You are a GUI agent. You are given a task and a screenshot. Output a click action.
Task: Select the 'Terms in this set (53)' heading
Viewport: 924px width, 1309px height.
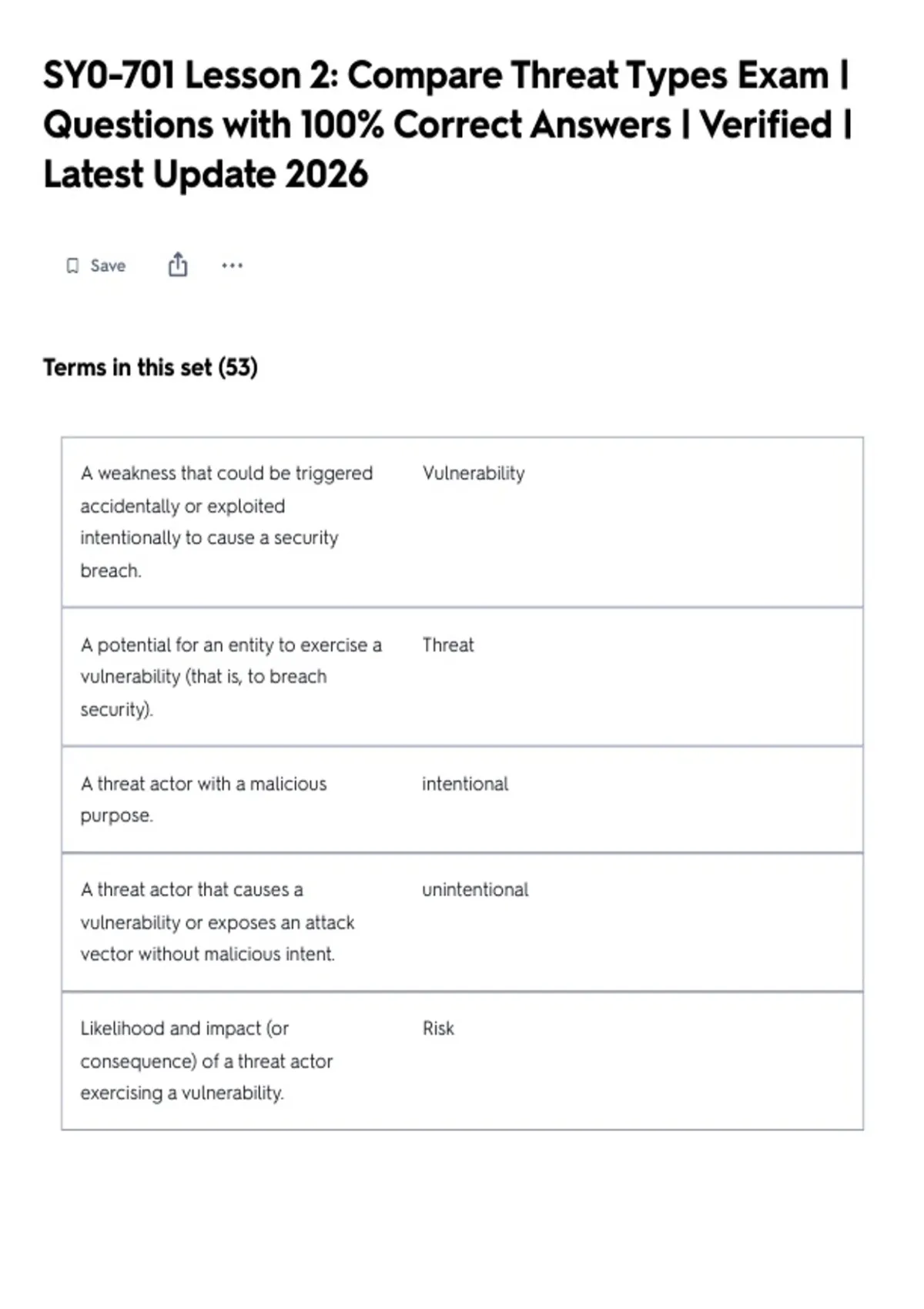(150, 367)
